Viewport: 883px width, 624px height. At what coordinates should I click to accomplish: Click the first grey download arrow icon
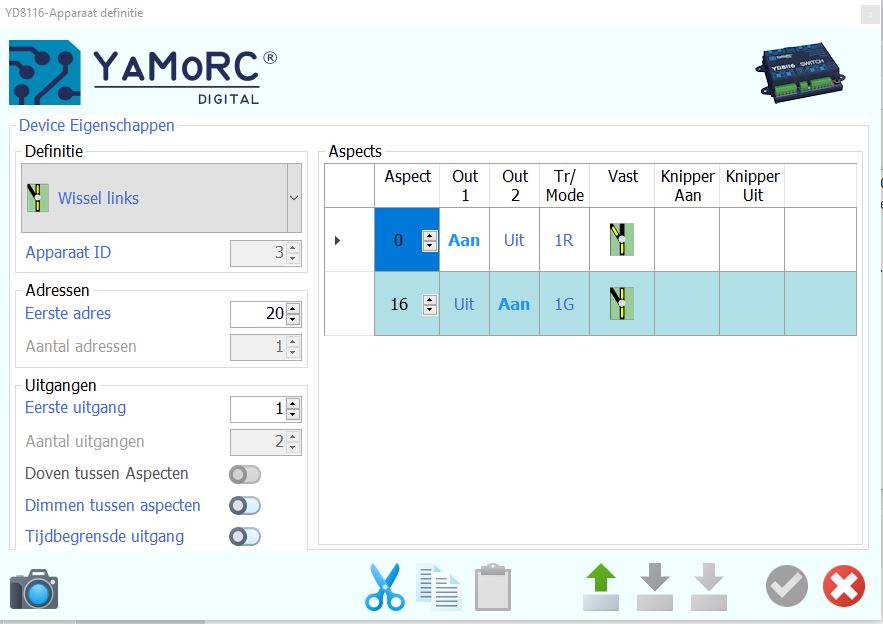pos(655,587)
